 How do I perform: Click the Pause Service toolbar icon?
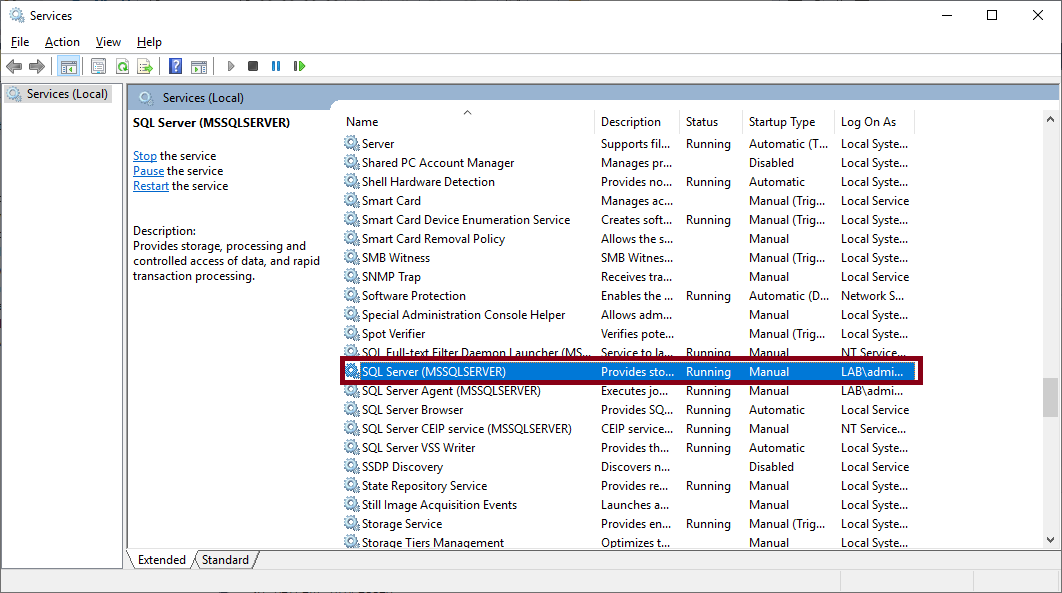point(276,66)
